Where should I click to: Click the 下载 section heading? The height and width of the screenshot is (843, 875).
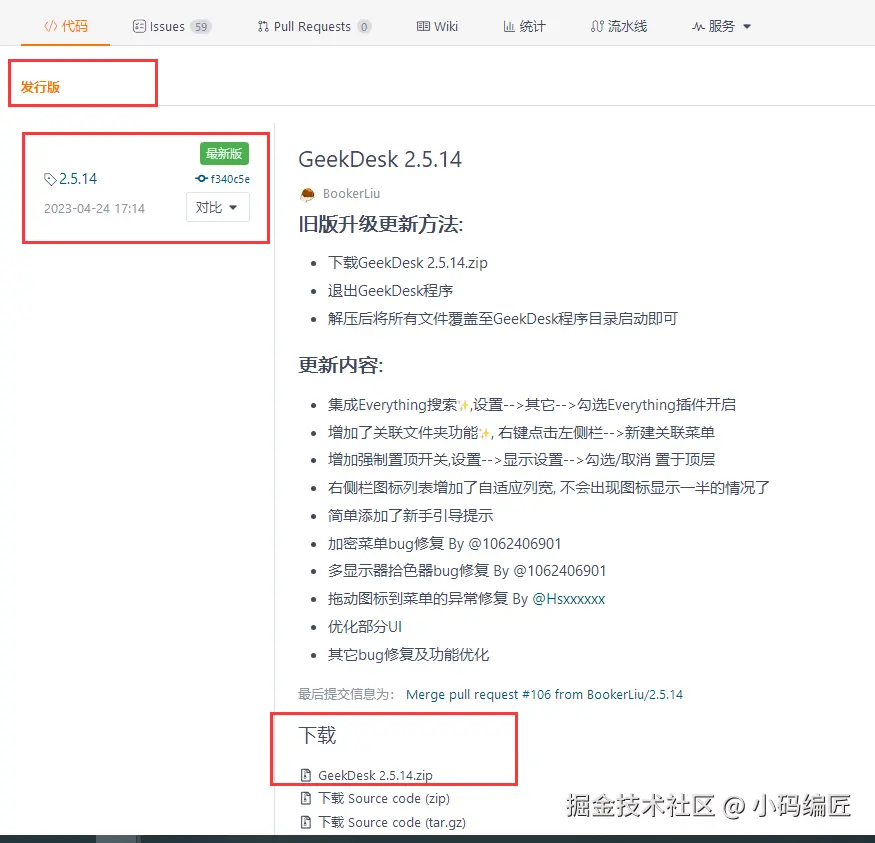coord(318,736)
